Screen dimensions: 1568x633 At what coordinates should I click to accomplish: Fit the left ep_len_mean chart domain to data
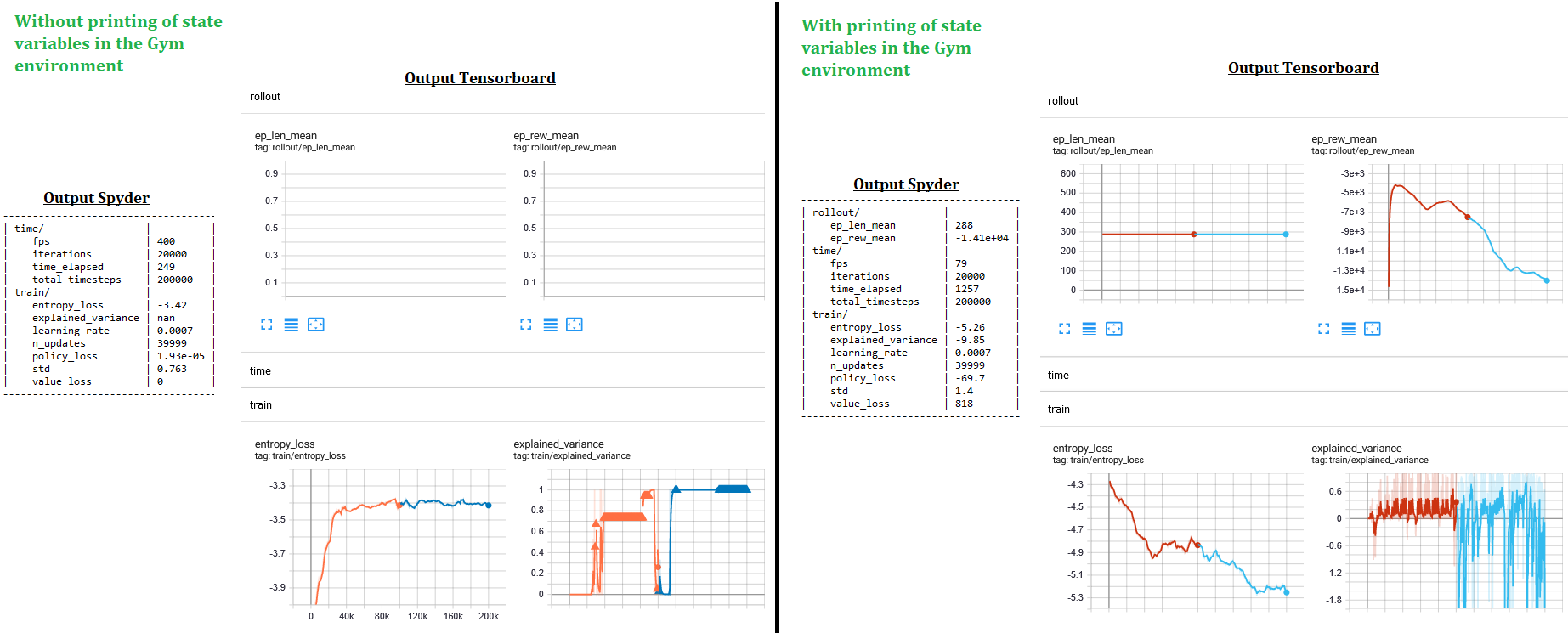(x=315, y=324)
